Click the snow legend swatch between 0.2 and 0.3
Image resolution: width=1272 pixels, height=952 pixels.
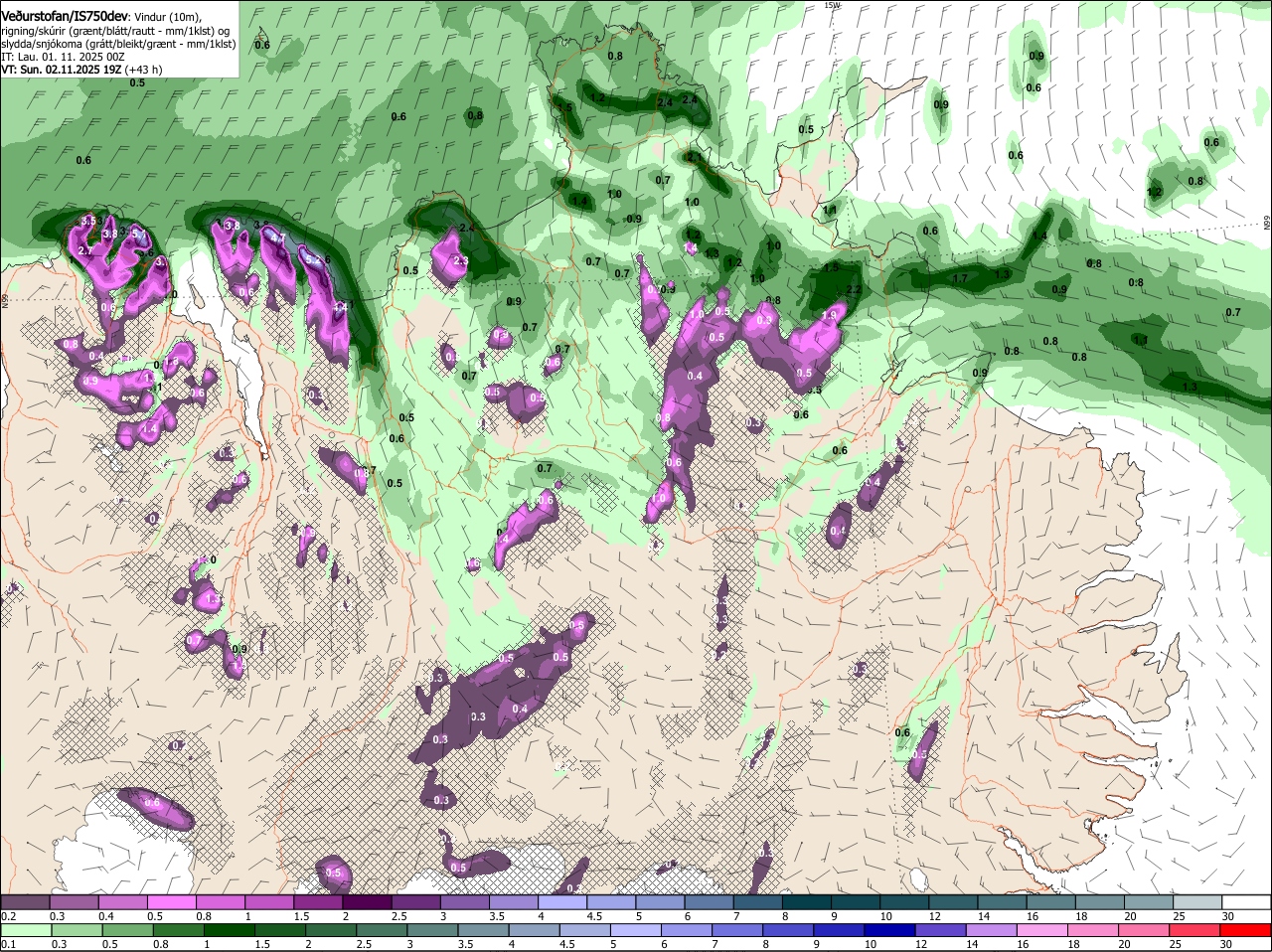tap(26, 901)
